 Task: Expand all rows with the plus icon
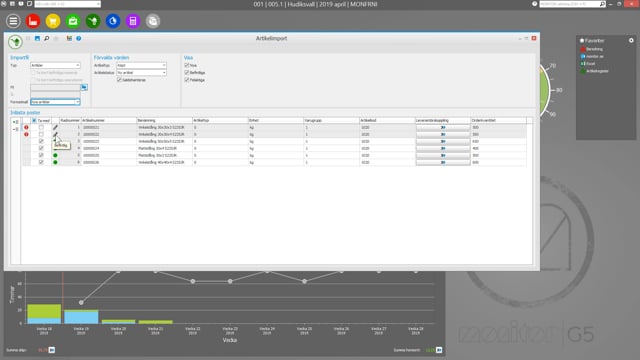(x=15, y=122)
